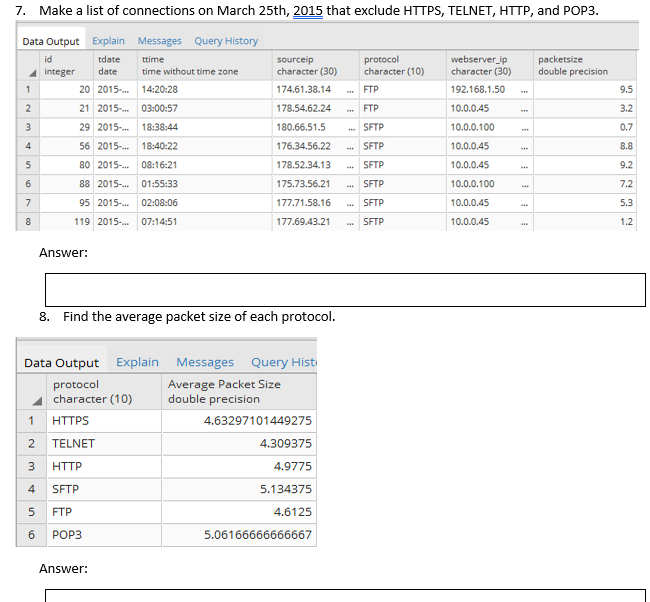Image resolution: width=650 pixels, height=602 pixels.
Task: Click the packetsize column header
Action: point(585,66)
